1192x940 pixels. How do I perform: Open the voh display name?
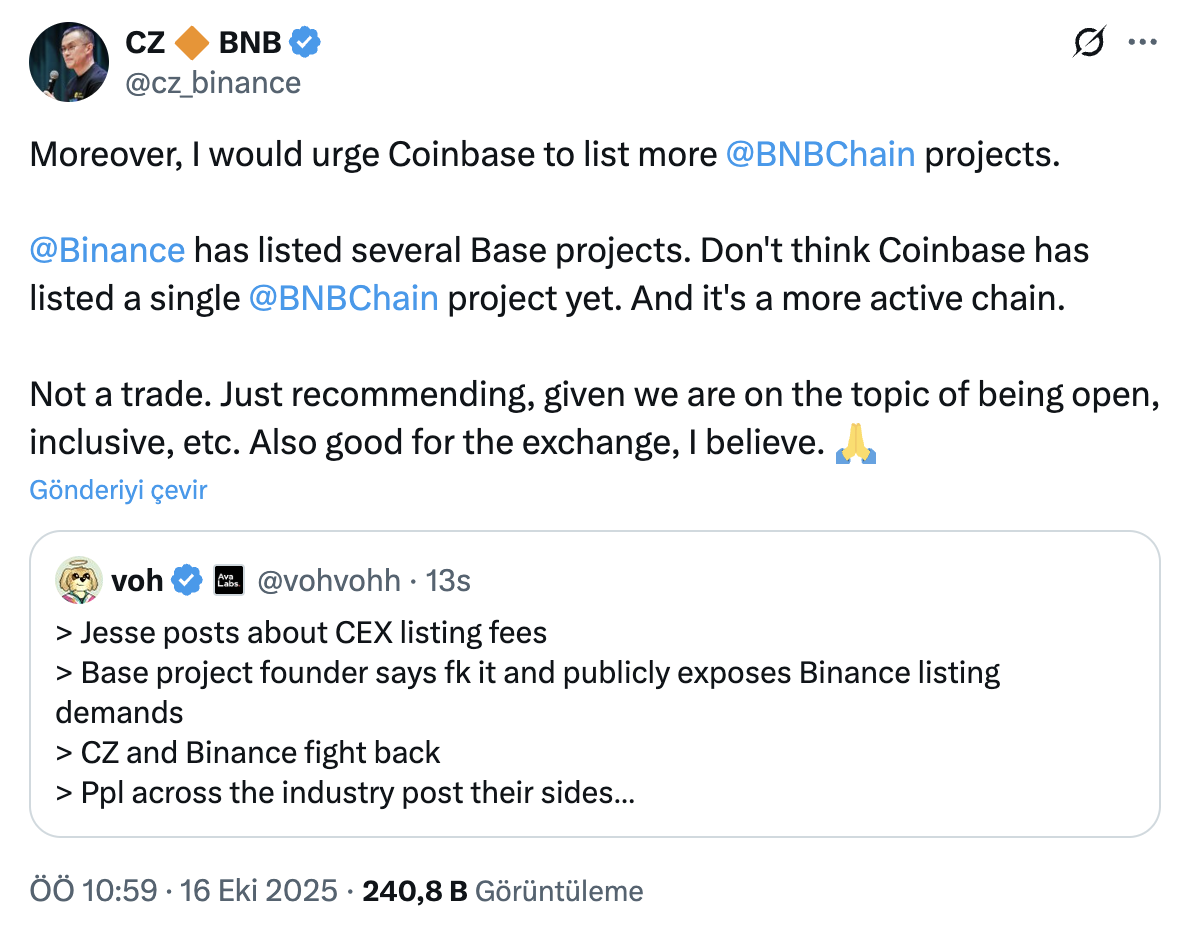tap(137, 580)
